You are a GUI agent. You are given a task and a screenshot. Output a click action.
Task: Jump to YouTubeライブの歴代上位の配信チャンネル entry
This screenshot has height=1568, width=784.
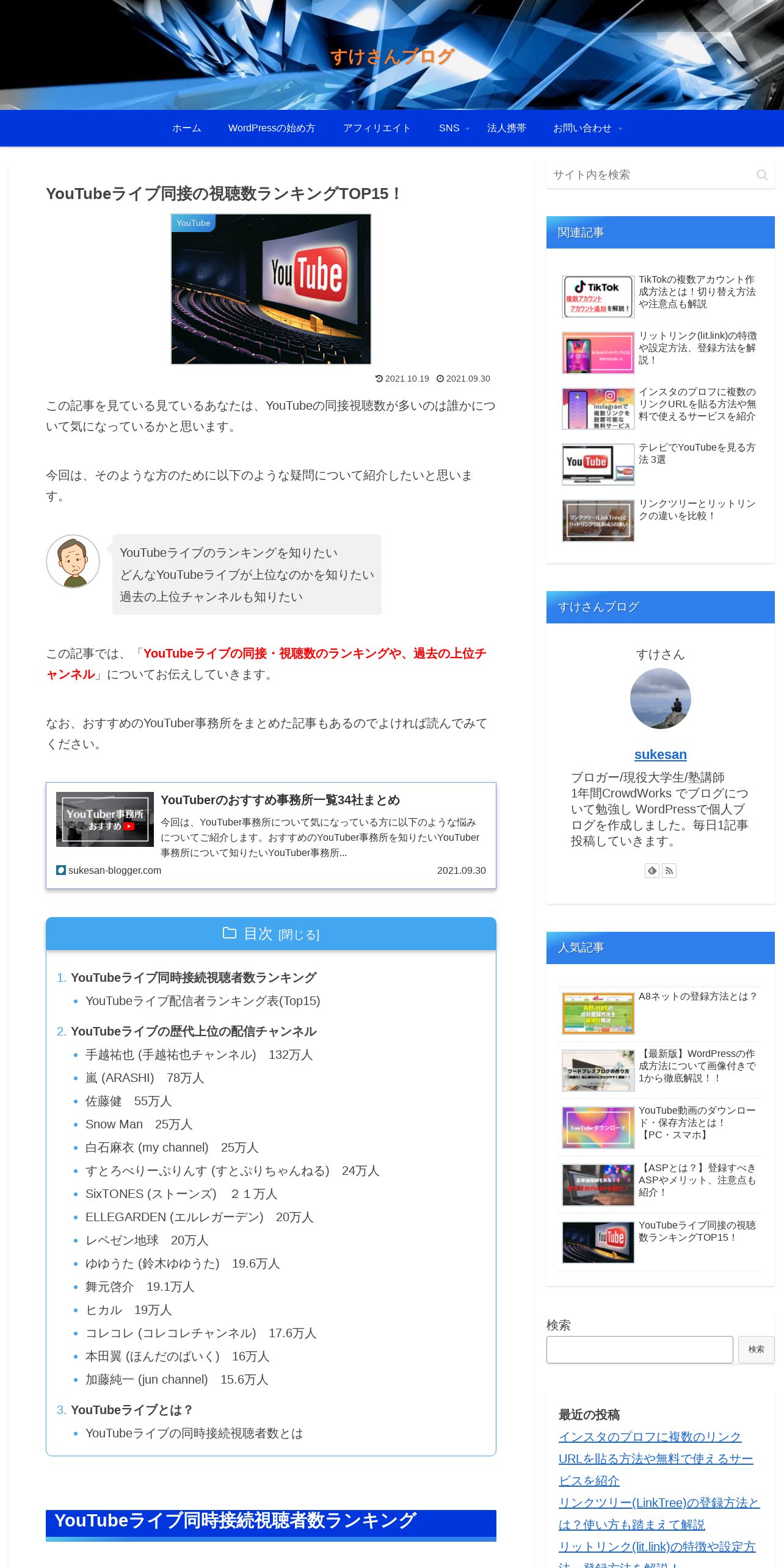(x=194, y=1031)
